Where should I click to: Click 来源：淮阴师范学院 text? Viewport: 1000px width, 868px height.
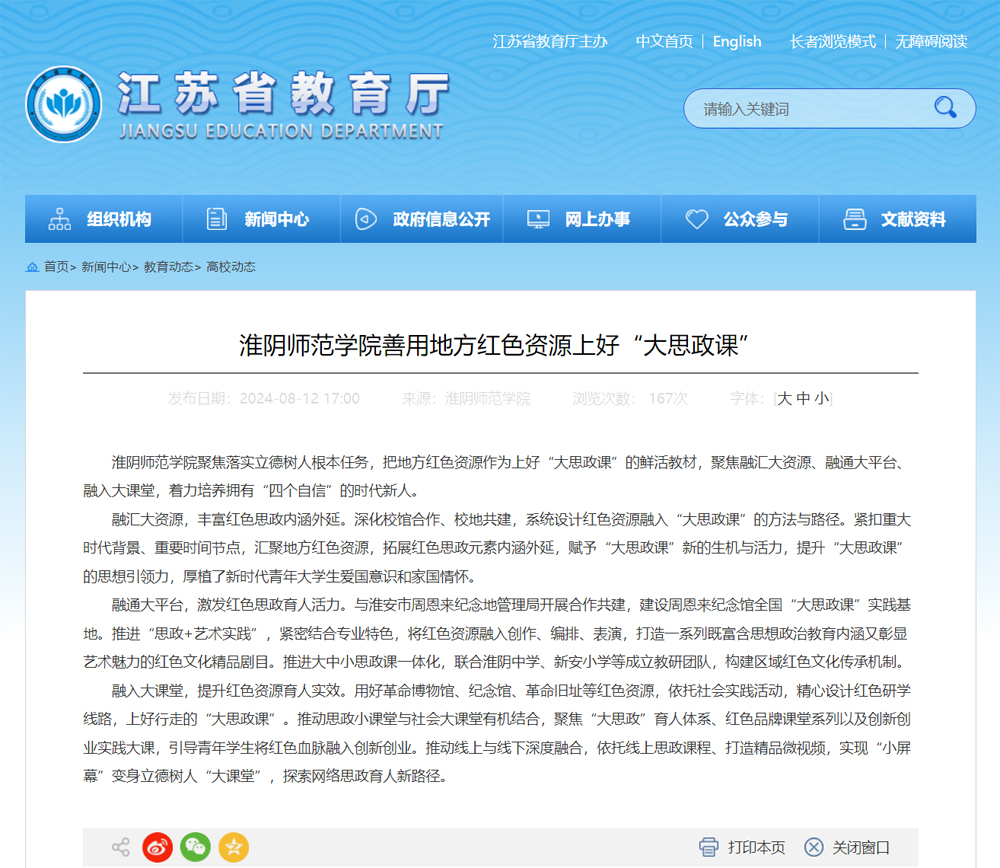(x=466, y=399)
